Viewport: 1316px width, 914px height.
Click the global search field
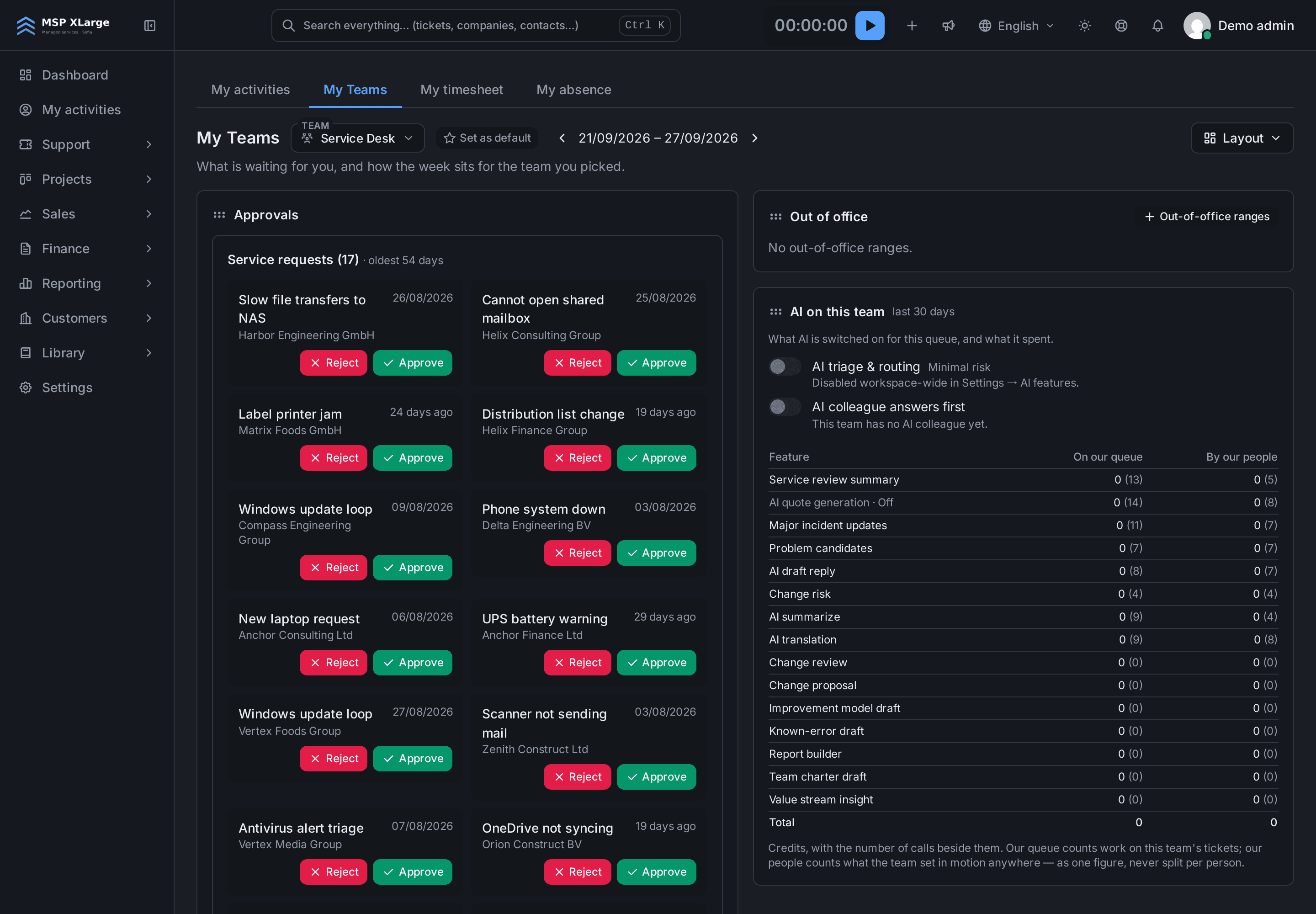pyautogui.click(x=475, y=26)
